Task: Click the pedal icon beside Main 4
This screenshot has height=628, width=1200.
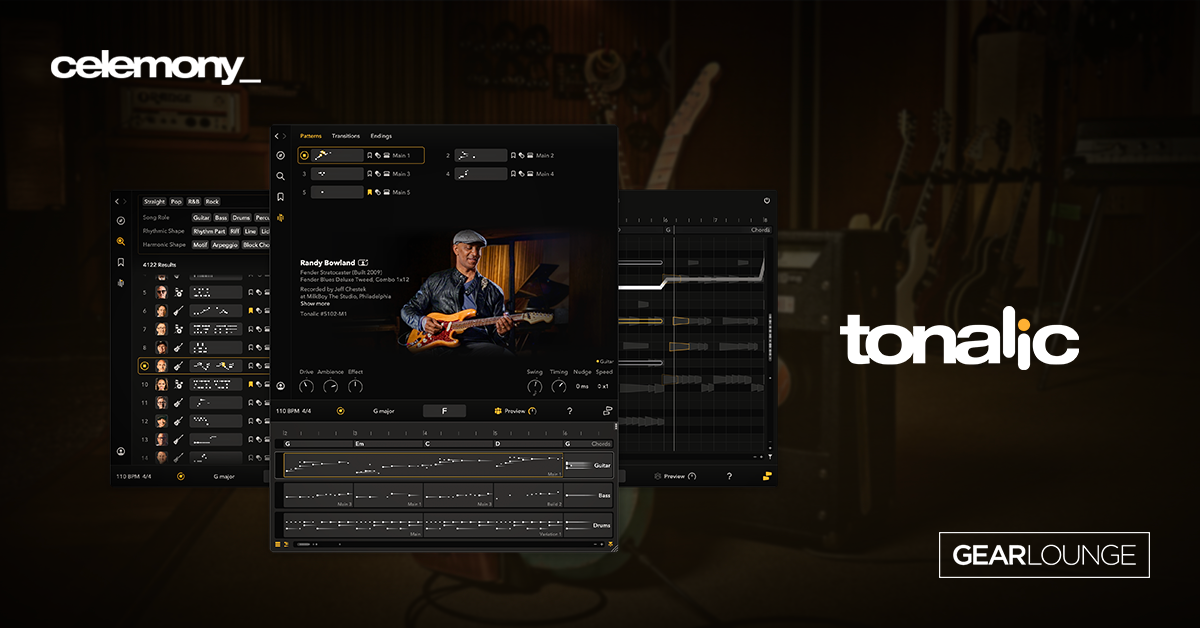Action: [531, 174]
